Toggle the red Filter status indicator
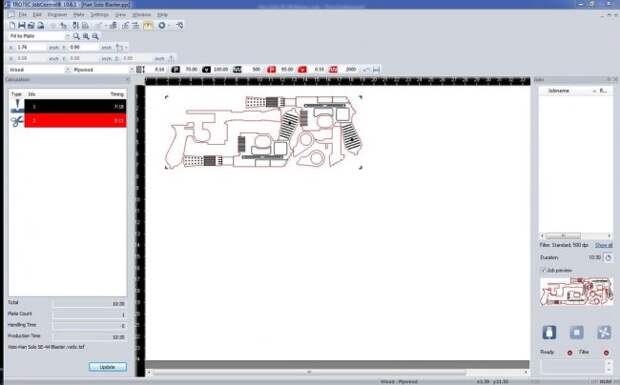The image size is (620, 385). tap(606, 353)
